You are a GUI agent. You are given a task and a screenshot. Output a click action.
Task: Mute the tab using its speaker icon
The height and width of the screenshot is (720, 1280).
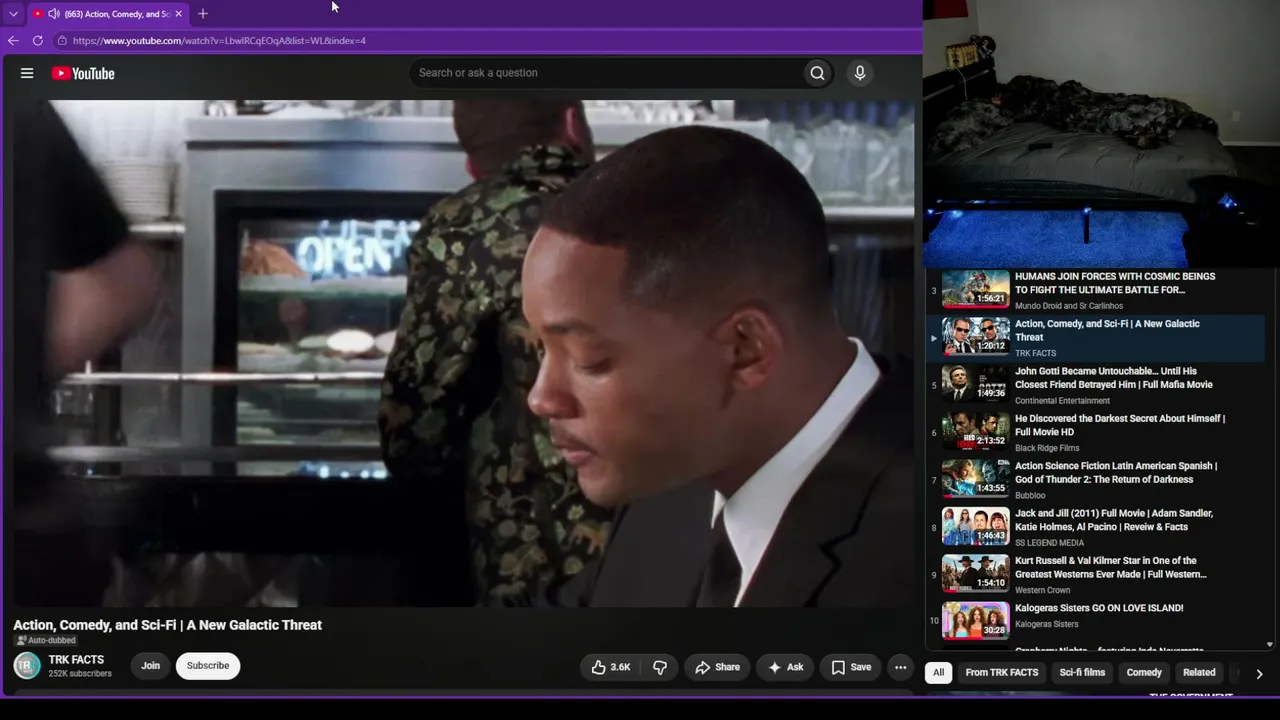(x=53, y=14)
